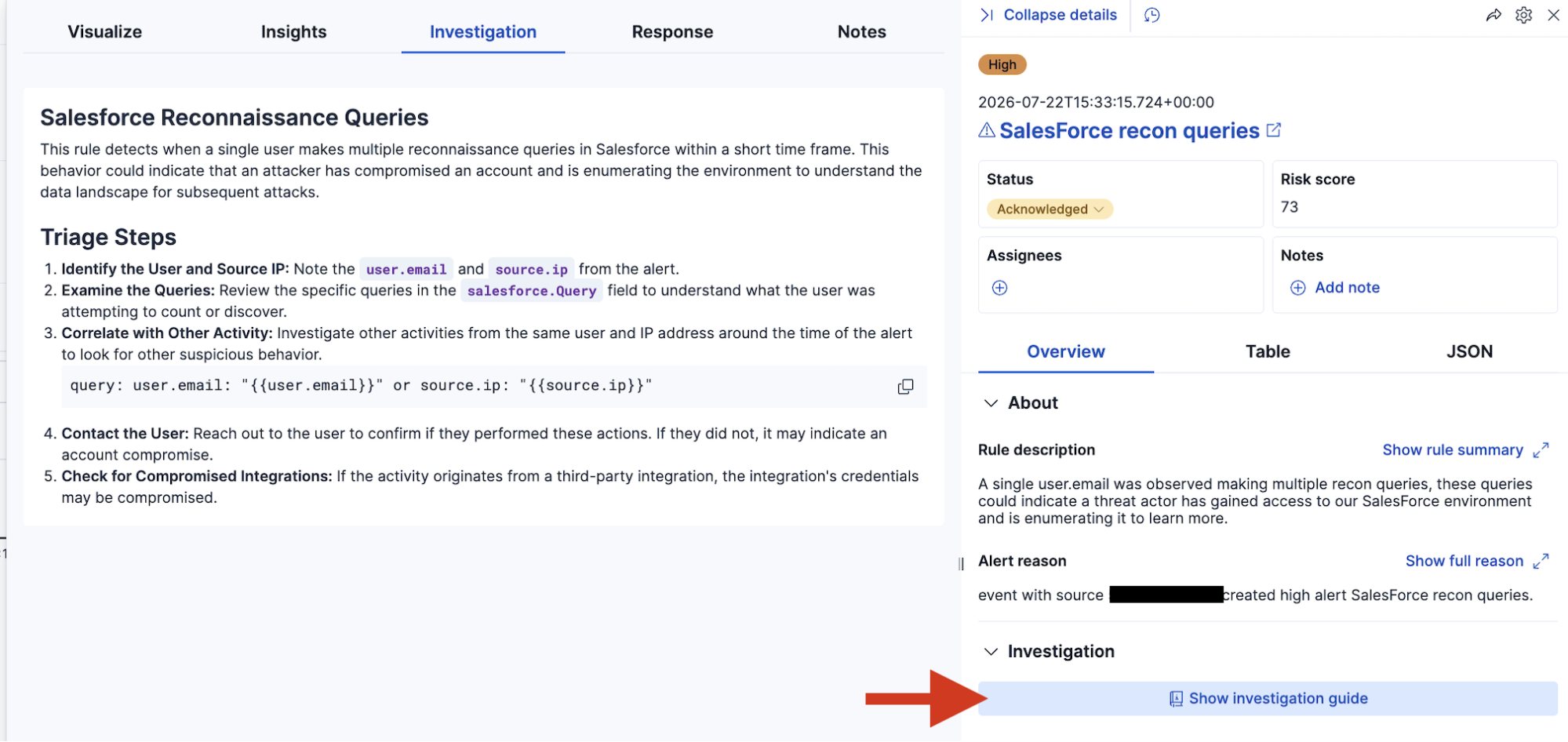Expand full alert reason using arrows icon
1568x742 pixels.
pyautogui.click(x=1541, y=562)
